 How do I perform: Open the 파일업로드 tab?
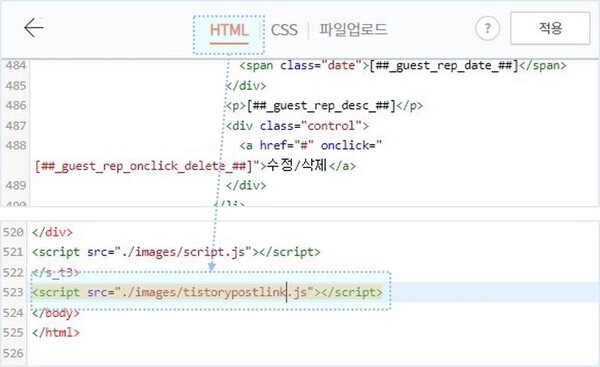tap(353, 29)
